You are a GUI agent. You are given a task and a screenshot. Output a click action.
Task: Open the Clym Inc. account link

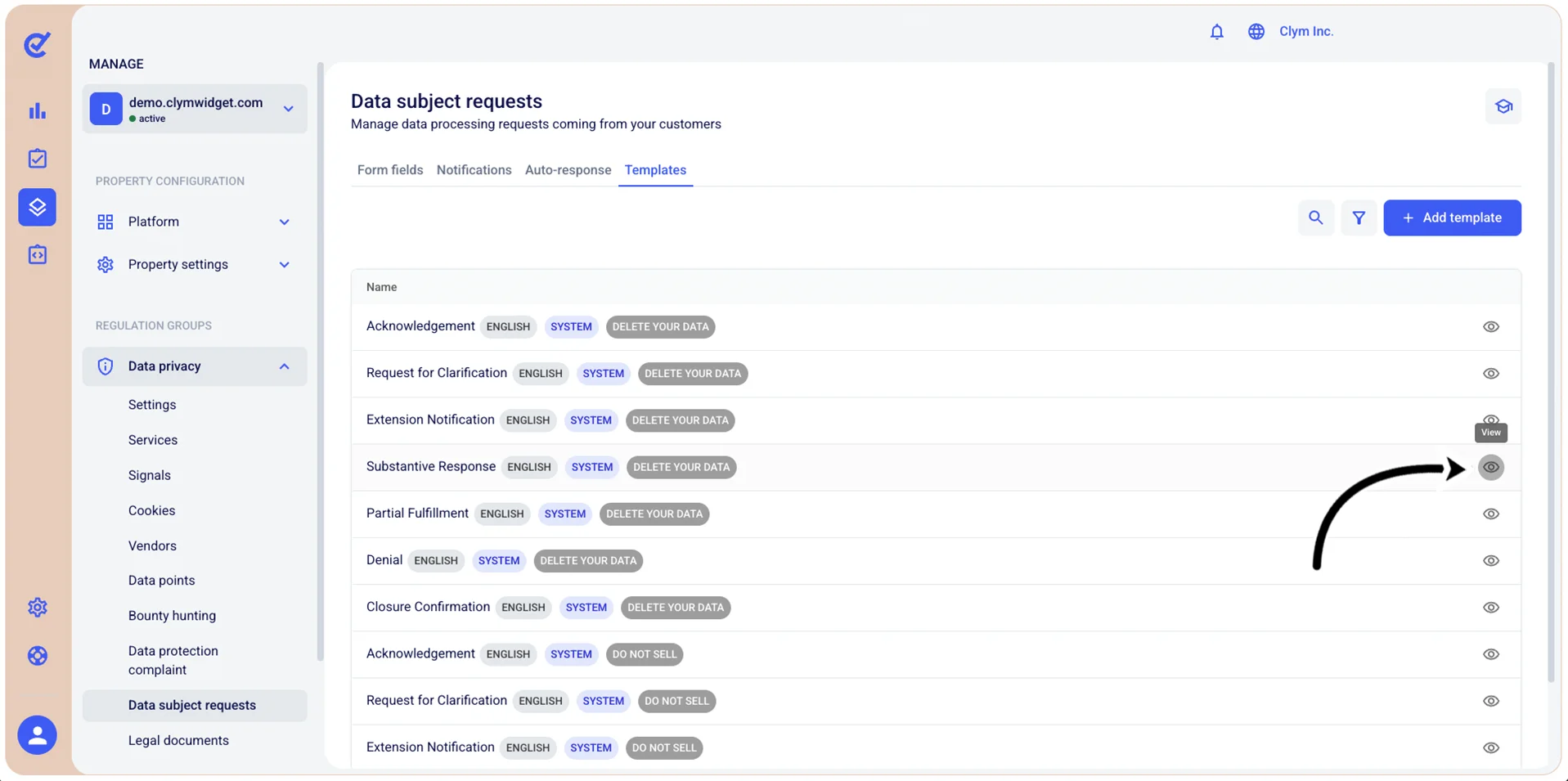tap(1306, 32)
